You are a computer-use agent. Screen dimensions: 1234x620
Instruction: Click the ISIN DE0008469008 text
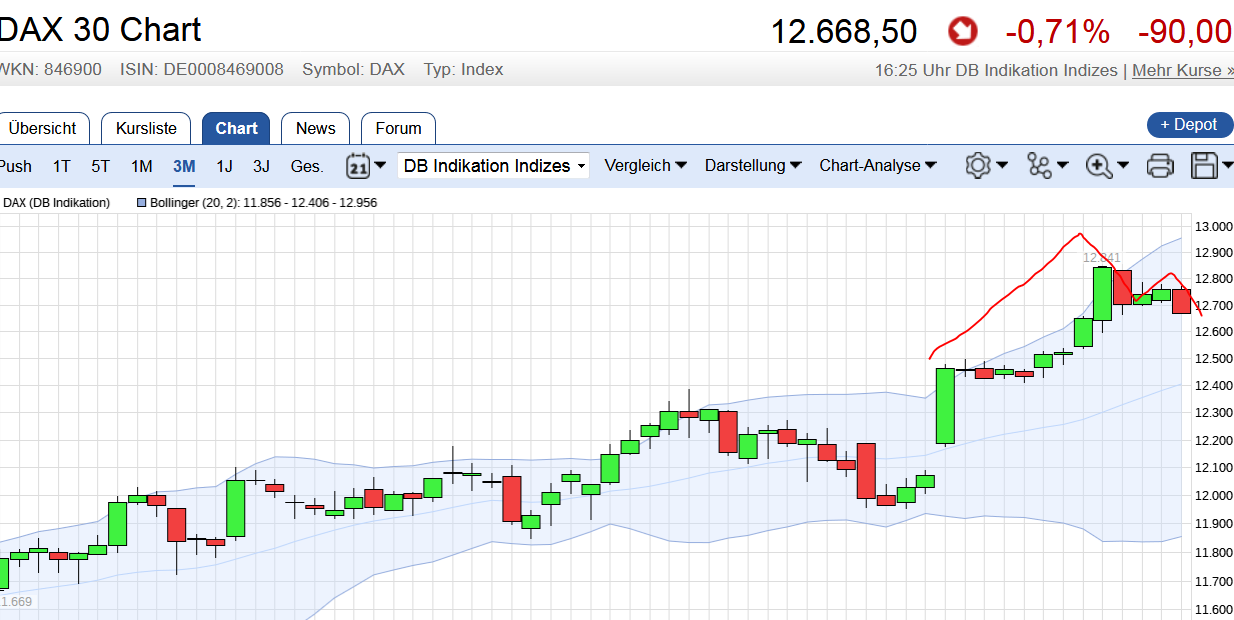point(202,70)
